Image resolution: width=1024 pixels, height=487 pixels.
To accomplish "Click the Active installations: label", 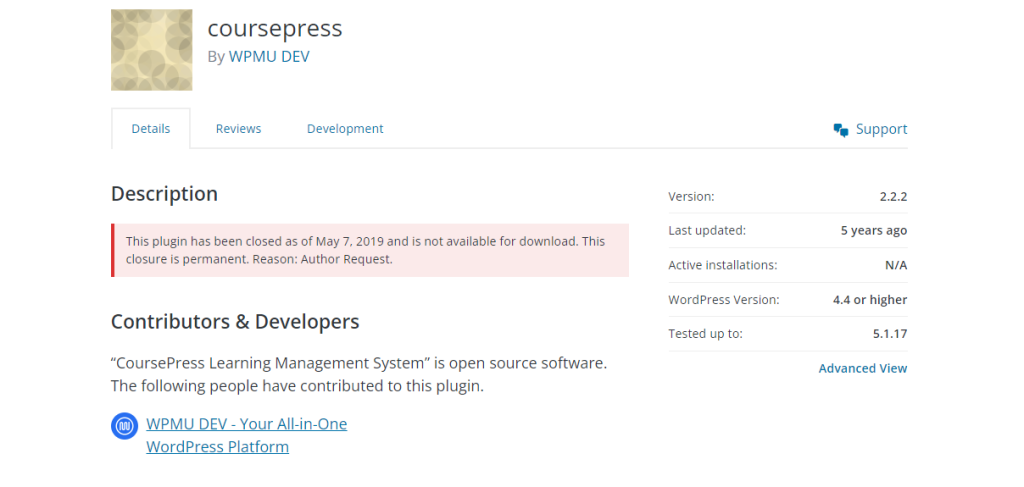I will 722,265.
